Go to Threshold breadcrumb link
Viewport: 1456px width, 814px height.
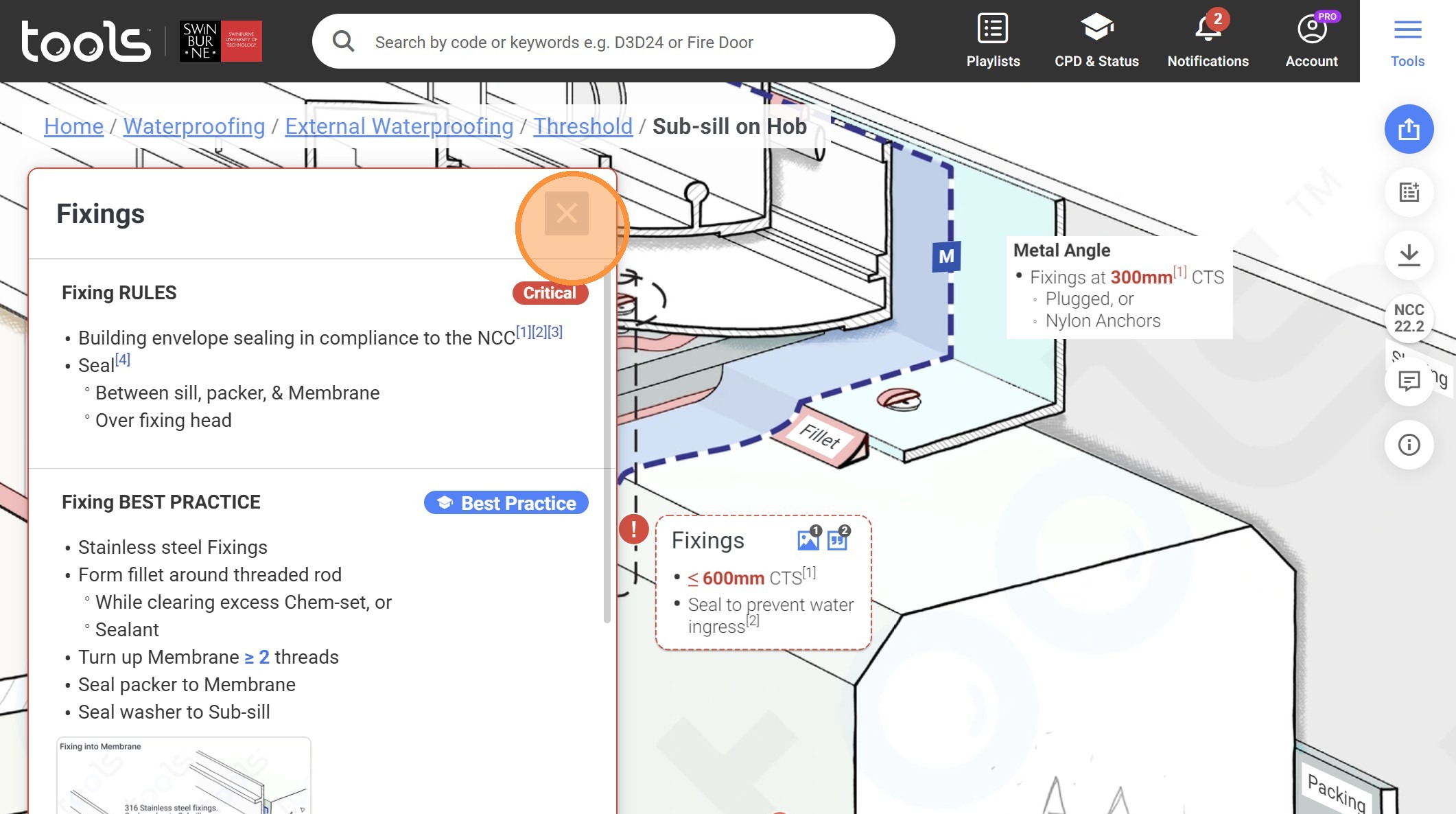(583, 126)
